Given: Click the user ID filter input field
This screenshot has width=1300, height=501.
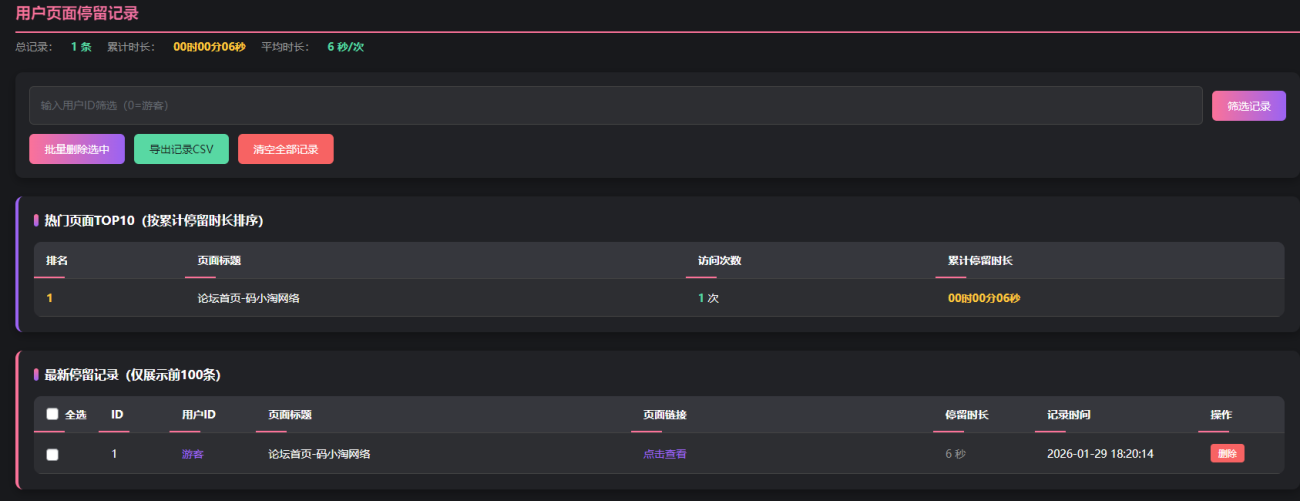Looking at the screenshot, I should (x=615, y=105).
